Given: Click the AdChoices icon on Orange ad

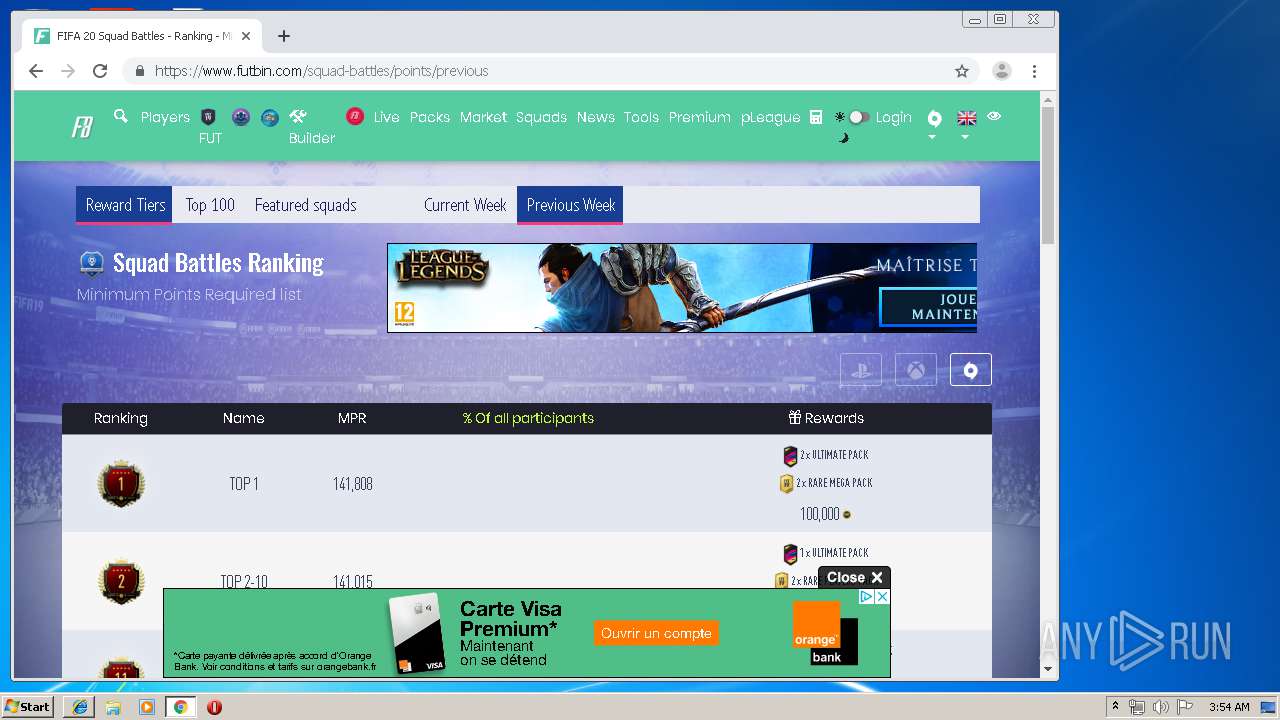Looking at the screenshot, I should coord(867,597).
